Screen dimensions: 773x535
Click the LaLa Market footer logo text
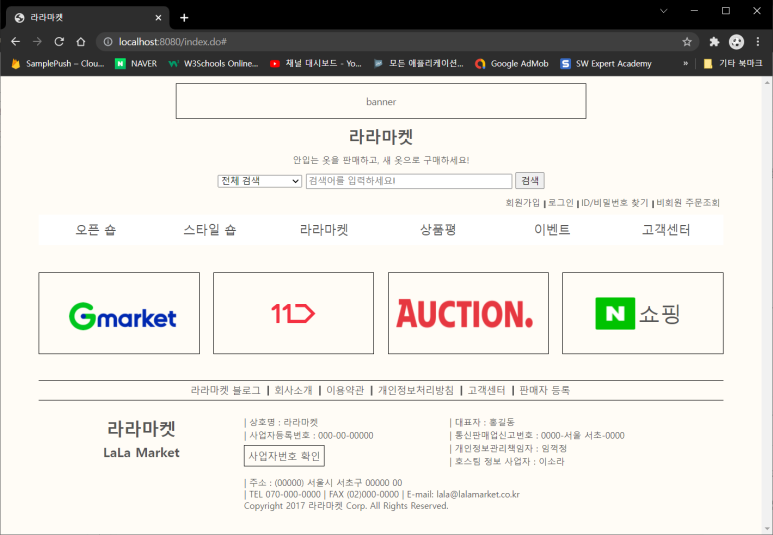[x=141, y=453]
